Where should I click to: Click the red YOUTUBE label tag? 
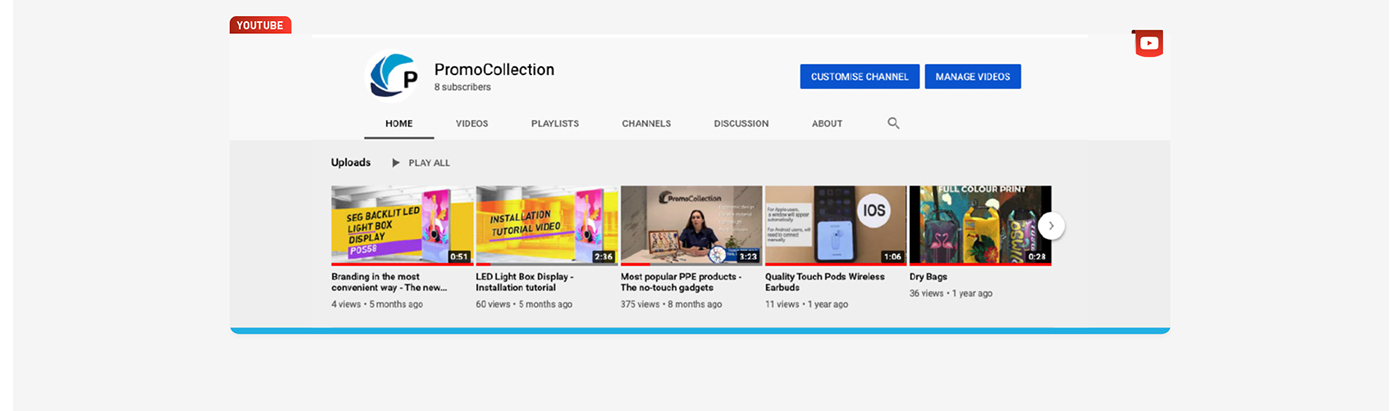(x=260, y=25)
